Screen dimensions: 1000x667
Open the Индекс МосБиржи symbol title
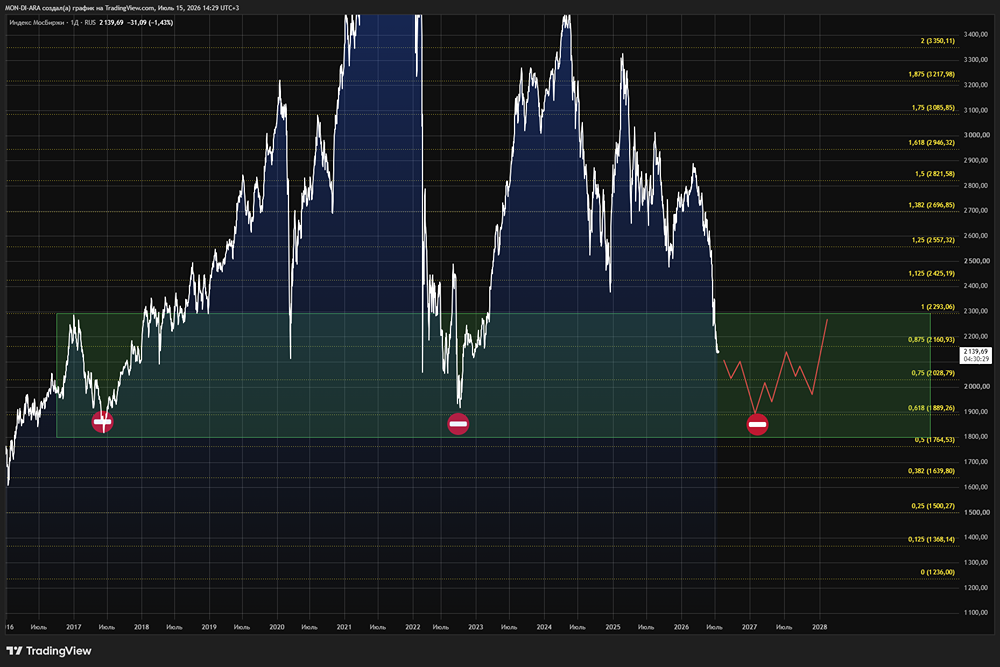pos(36,23)
